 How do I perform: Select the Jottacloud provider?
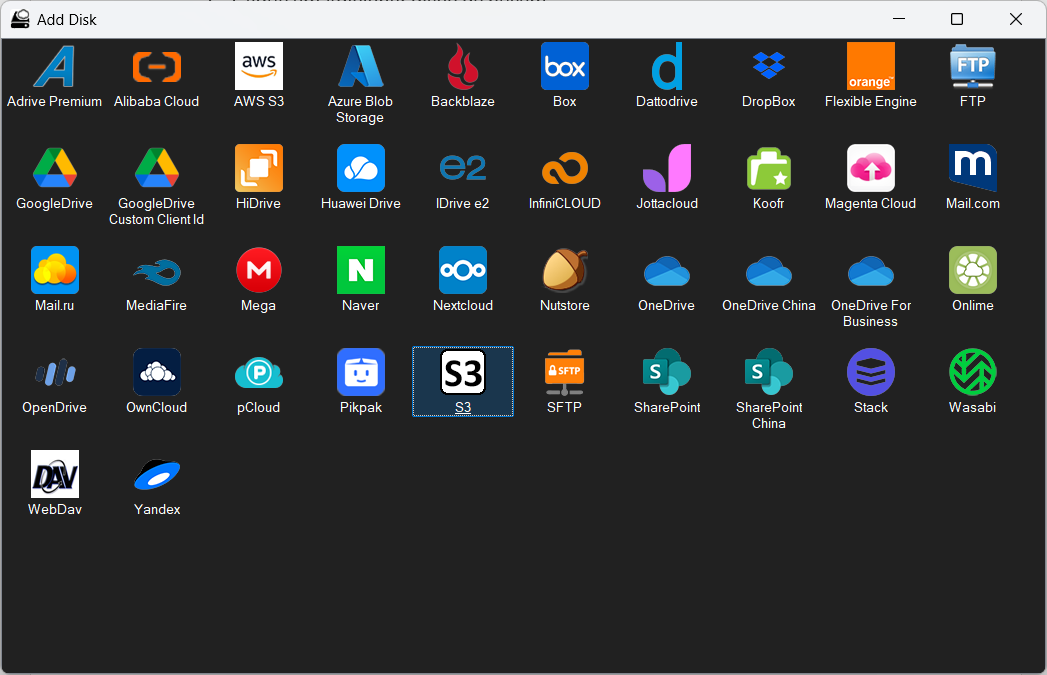pos(666,169)
